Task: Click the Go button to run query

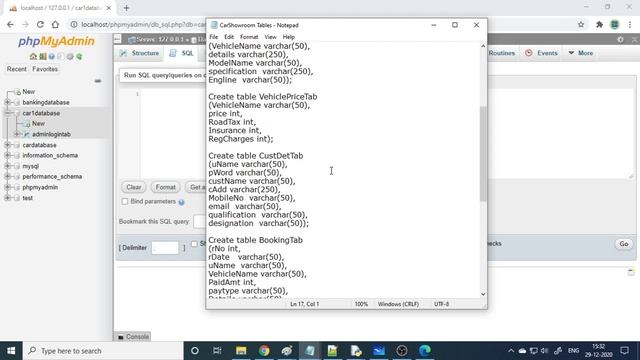Action: point(624,244)
